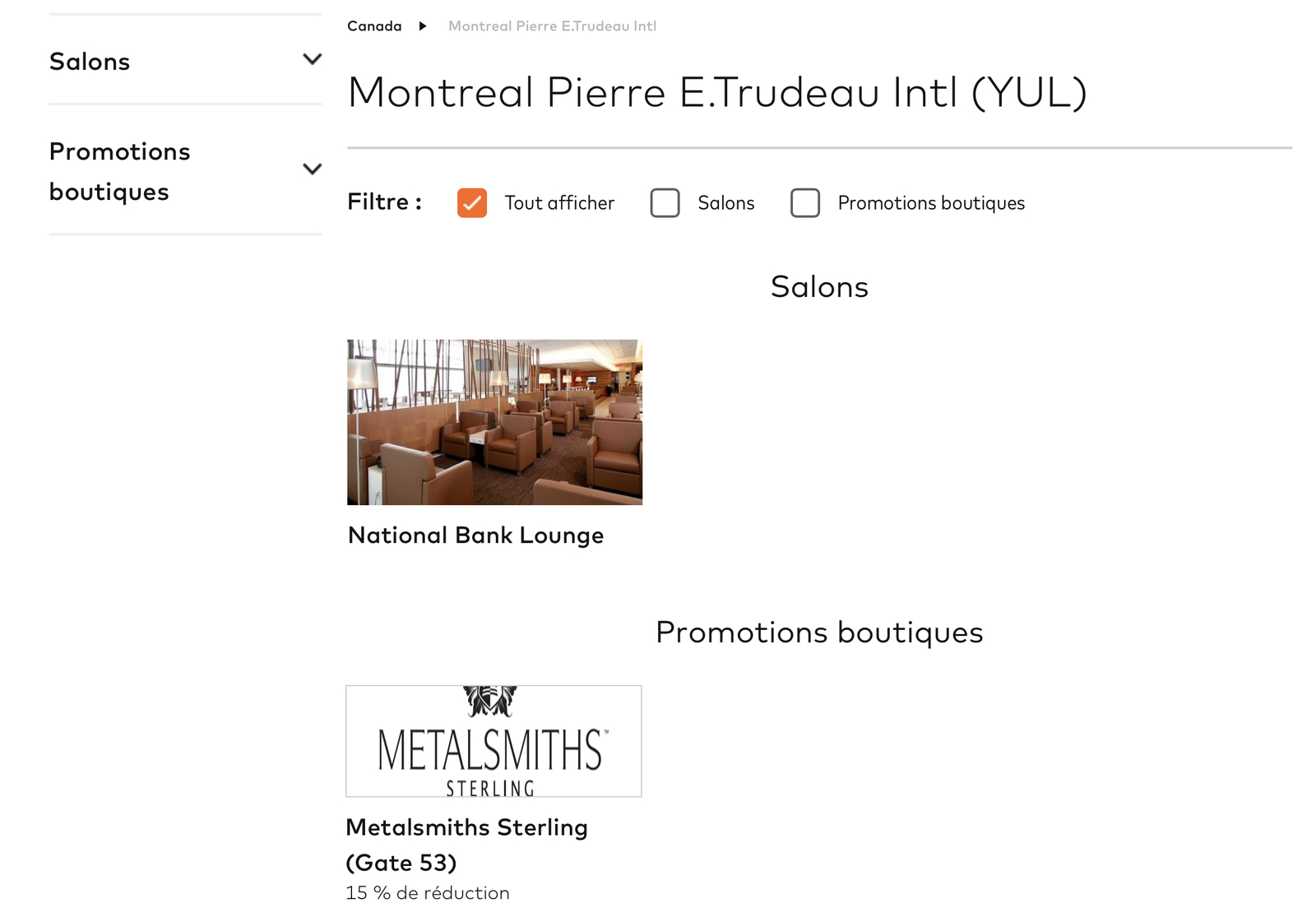Click the 15 % de réduction text

[x=428, y=892]
